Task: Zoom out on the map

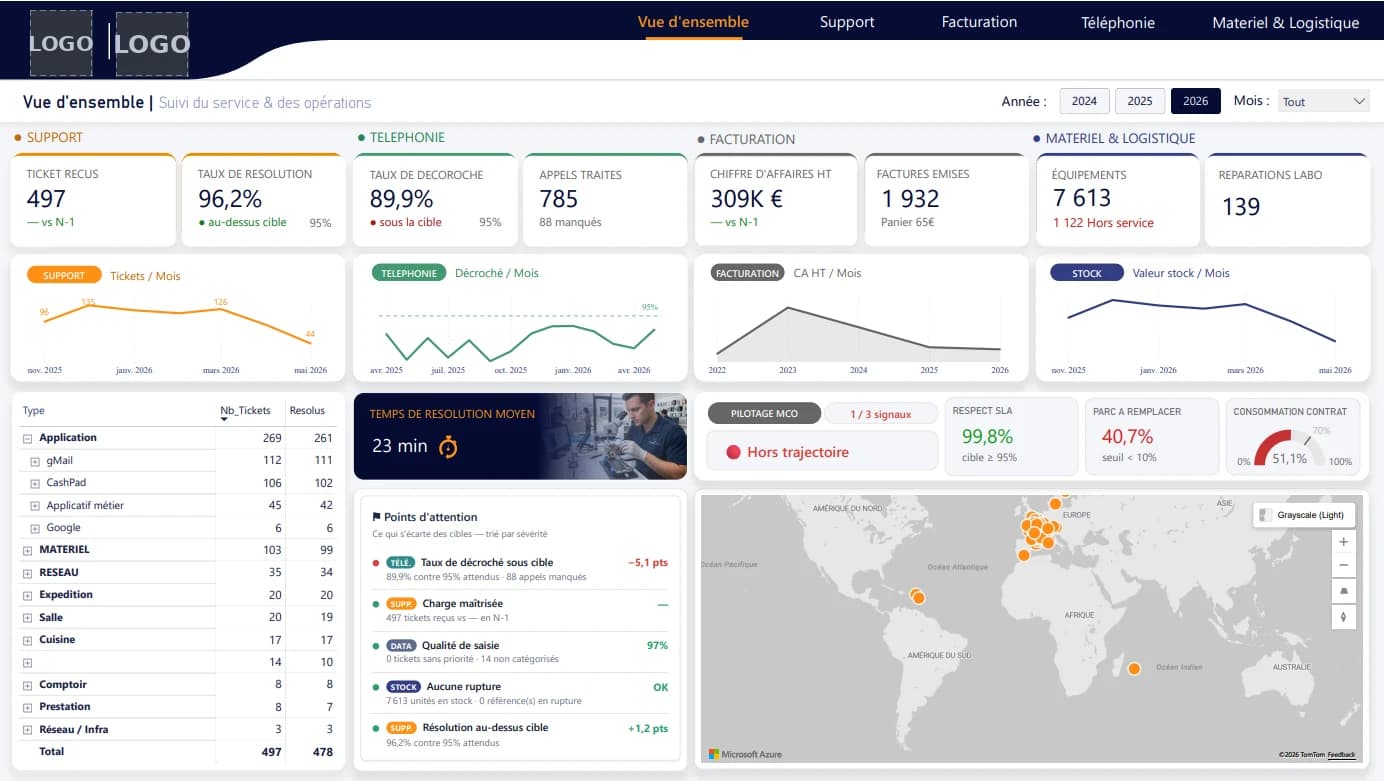Action: pyautogui.click(x=1343, y=565)
